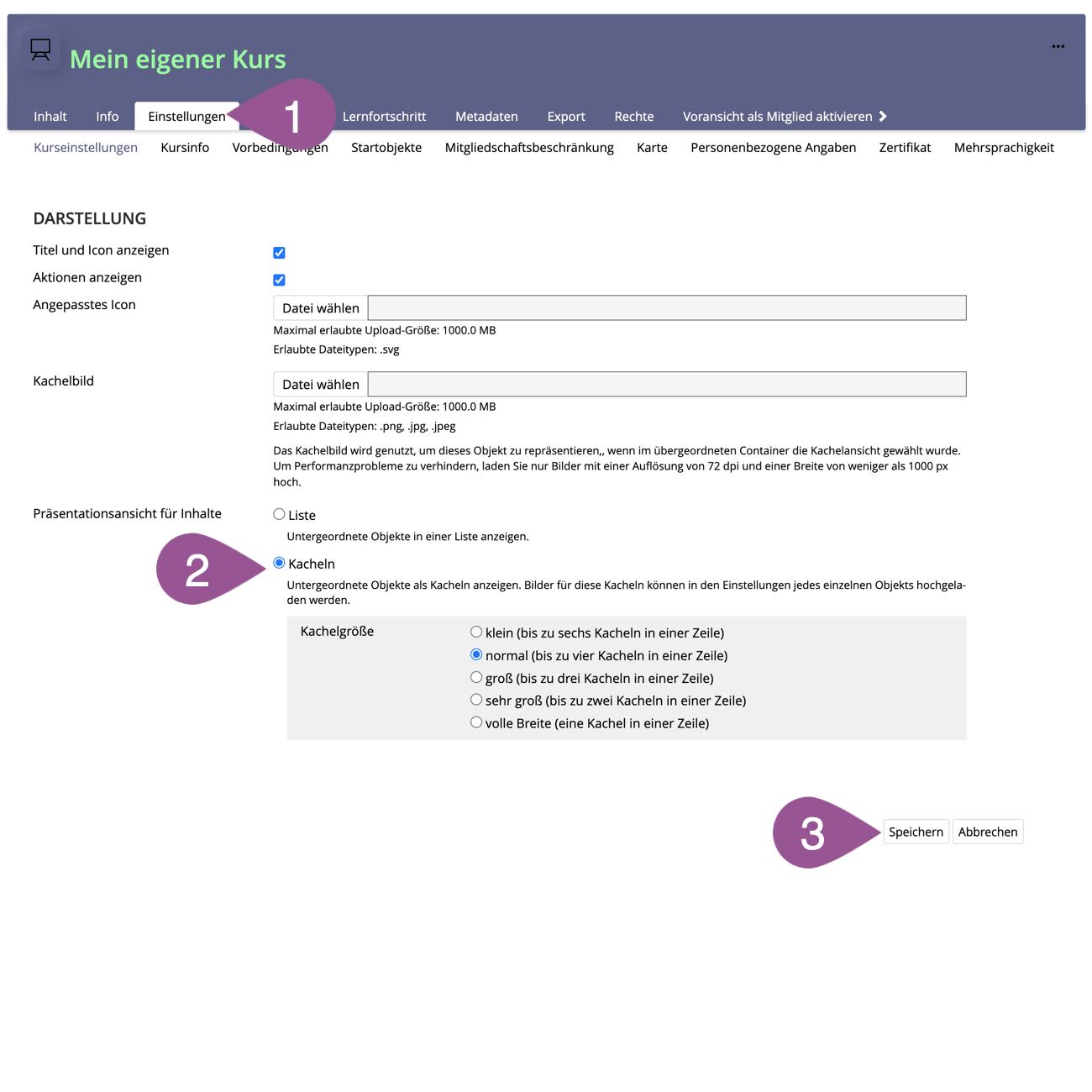This screenshot has height=1092, width=1092.
Task: Switch to the Inhalt tab
Action: pyautogui.click(x=50, y=117)
